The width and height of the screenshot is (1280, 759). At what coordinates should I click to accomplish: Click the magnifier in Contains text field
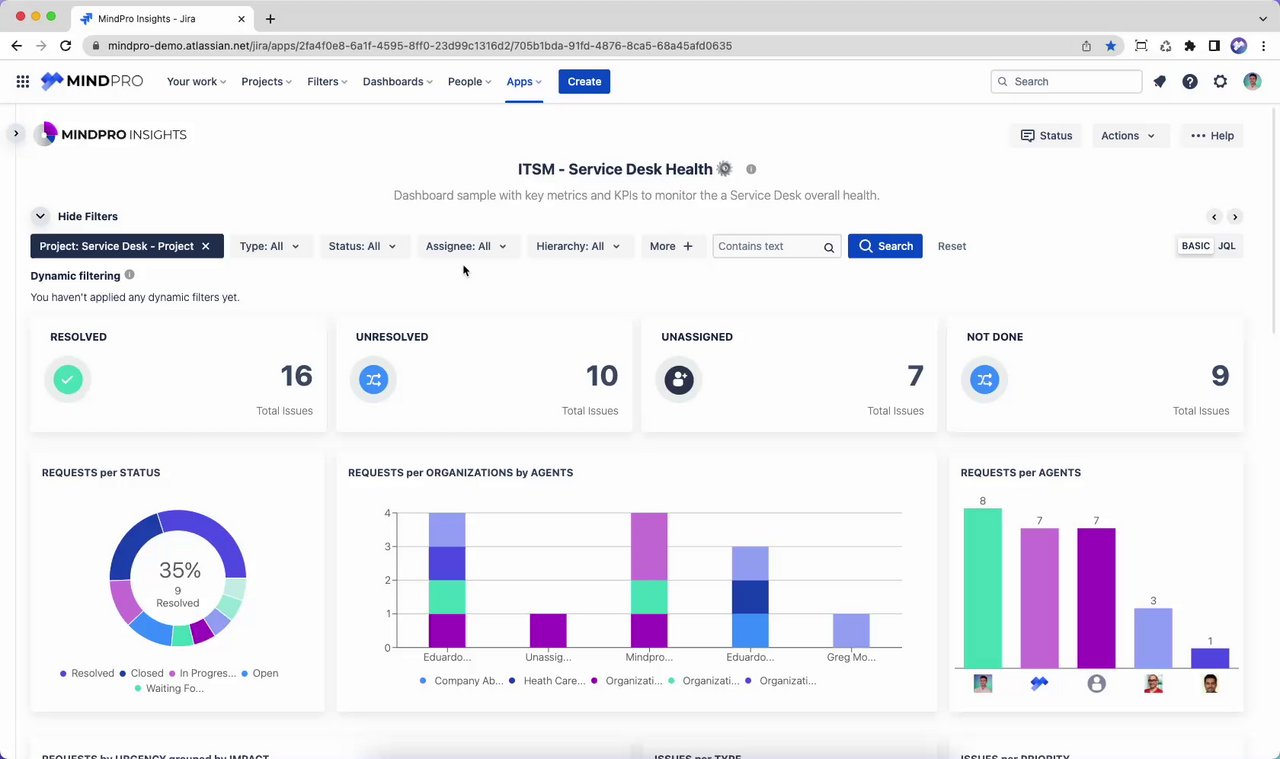[x=829, y=247]
